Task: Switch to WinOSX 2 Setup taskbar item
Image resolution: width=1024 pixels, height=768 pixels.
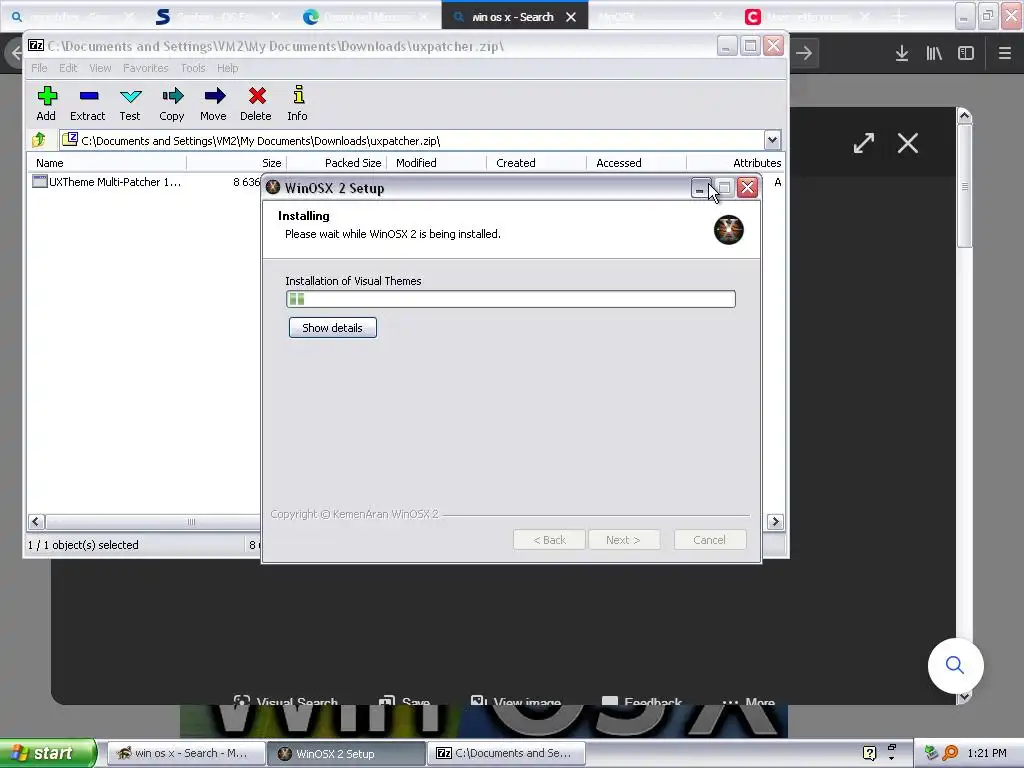Action: [347, 754]
